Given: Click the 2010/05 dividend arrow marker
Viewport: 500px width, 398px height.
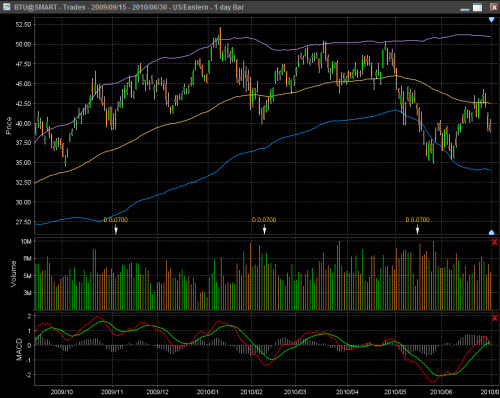Looking at the screenshot, I should pyautogui.click(x=417, y=229).
